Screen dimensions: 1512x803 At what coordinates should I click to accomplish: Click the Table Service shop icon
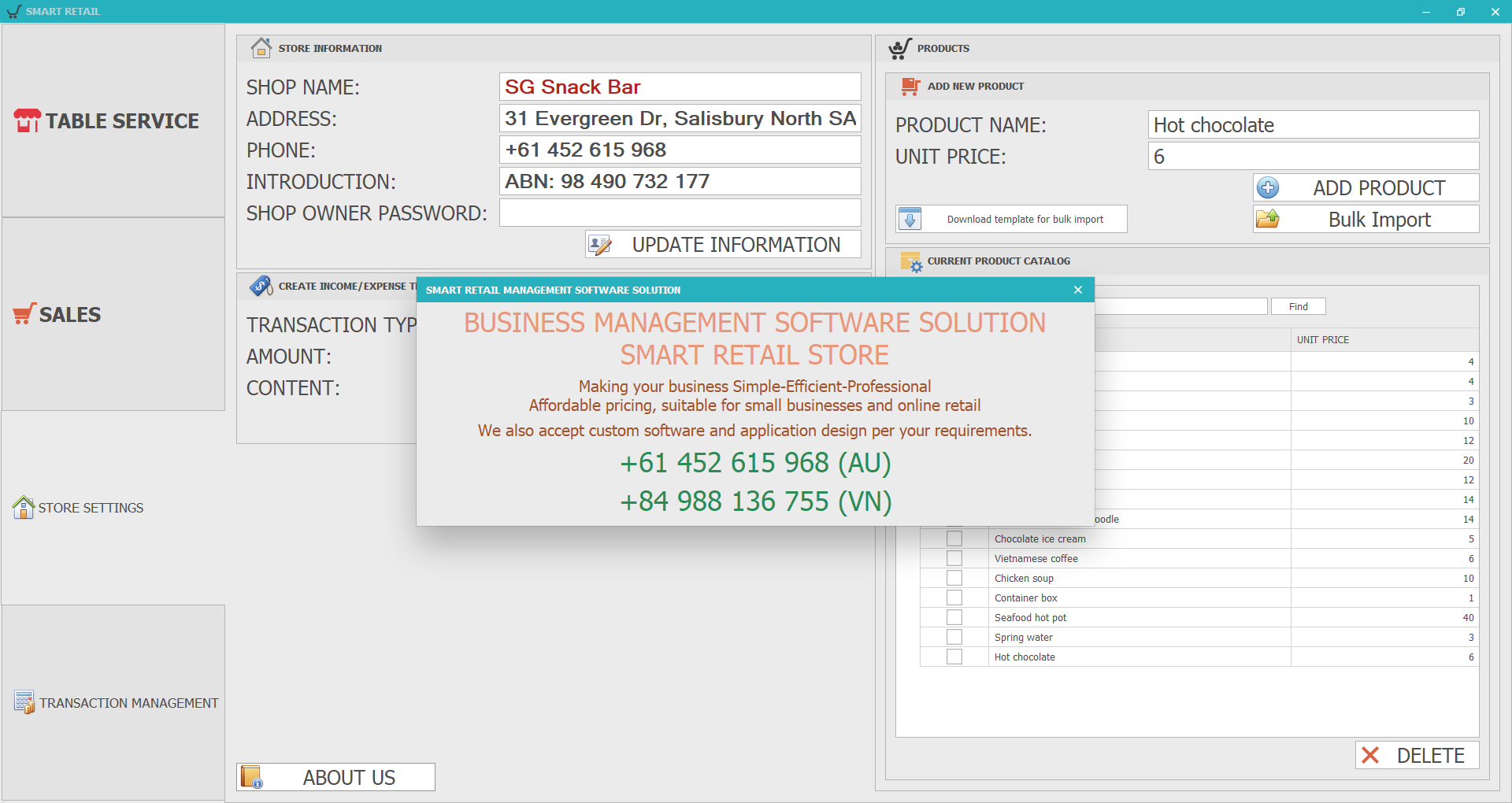click(x=27, y=120)
